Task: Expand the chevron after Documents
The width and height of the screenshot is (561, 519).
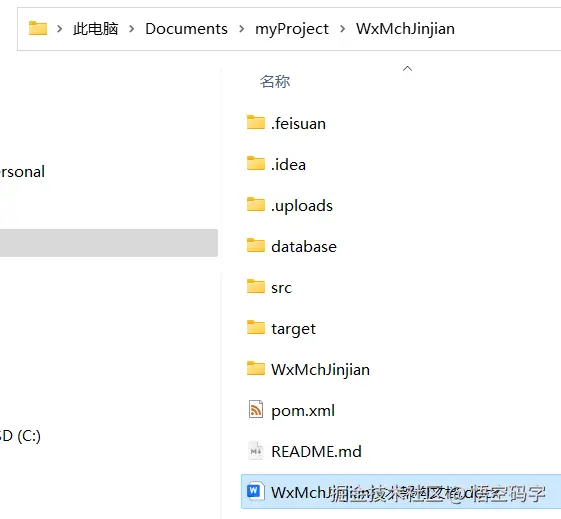Action: [x=242, y=29]
